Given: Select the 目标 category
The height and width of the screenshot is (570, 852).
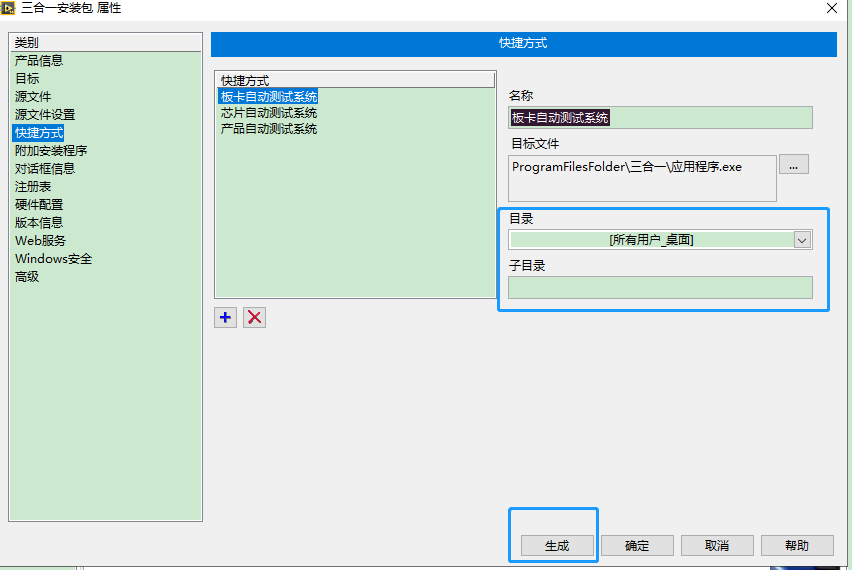Looking at the screenshot, I should click(27, 79).
